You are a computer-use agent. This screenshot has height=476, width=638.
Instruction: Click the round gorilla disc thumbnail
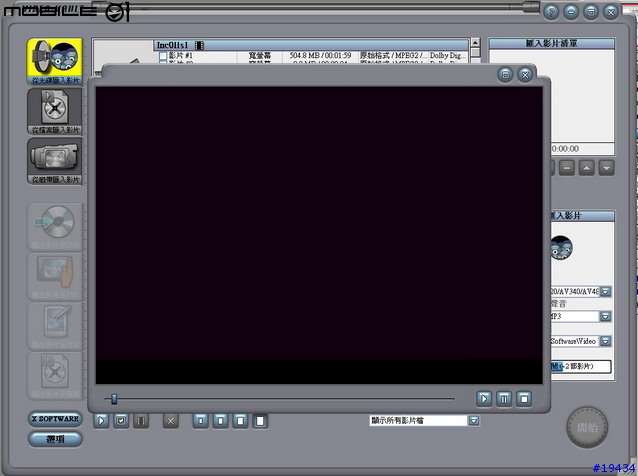(x=562, y=248)
